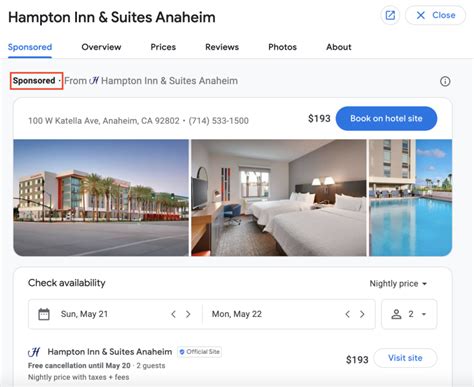474x387 pixels.
Task: Click the guest person icon
Action: tap(396, 314)
